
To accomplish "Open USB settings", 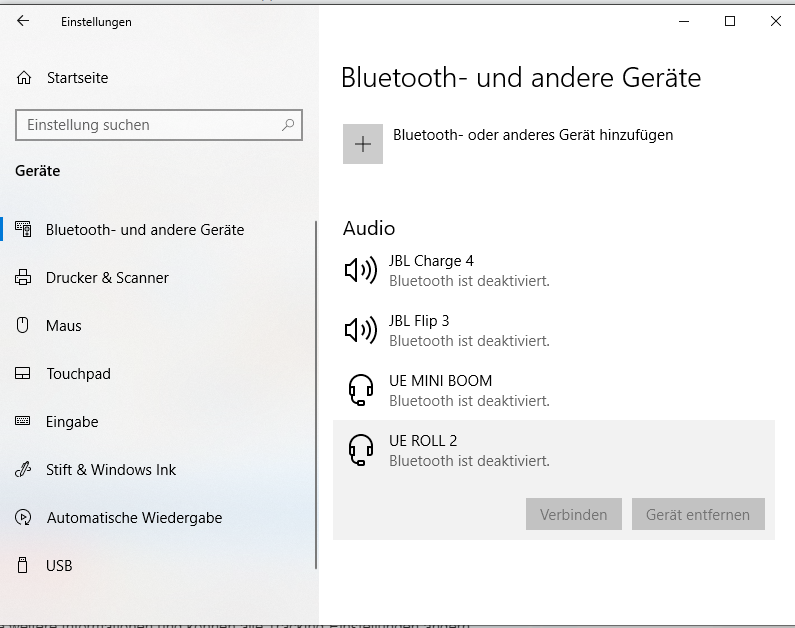I will [x=59, y=566].
